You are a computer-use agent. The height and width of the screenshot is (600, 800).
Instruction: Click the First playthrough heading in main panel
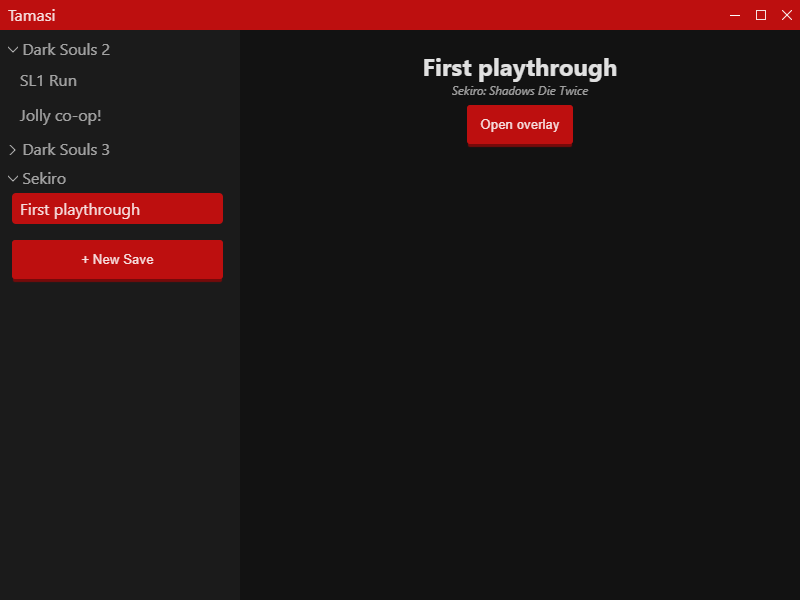[x=520, y=68]
